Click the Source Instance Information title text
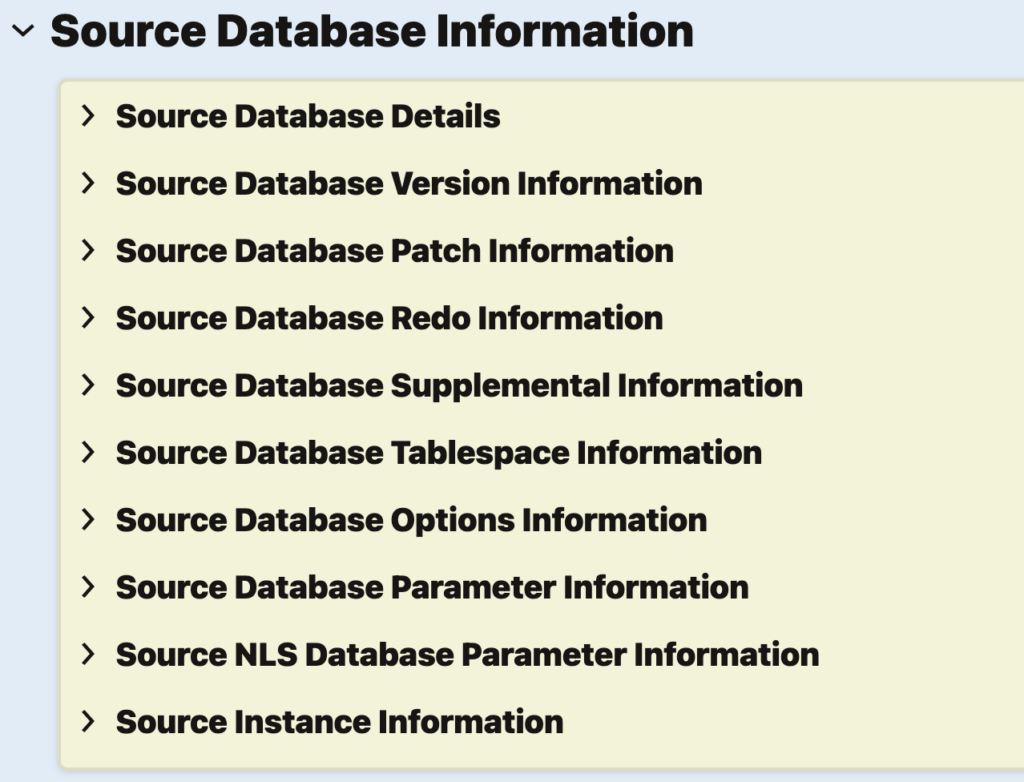Viewport: 1024px width, 782px height. [x=339, y=722]
